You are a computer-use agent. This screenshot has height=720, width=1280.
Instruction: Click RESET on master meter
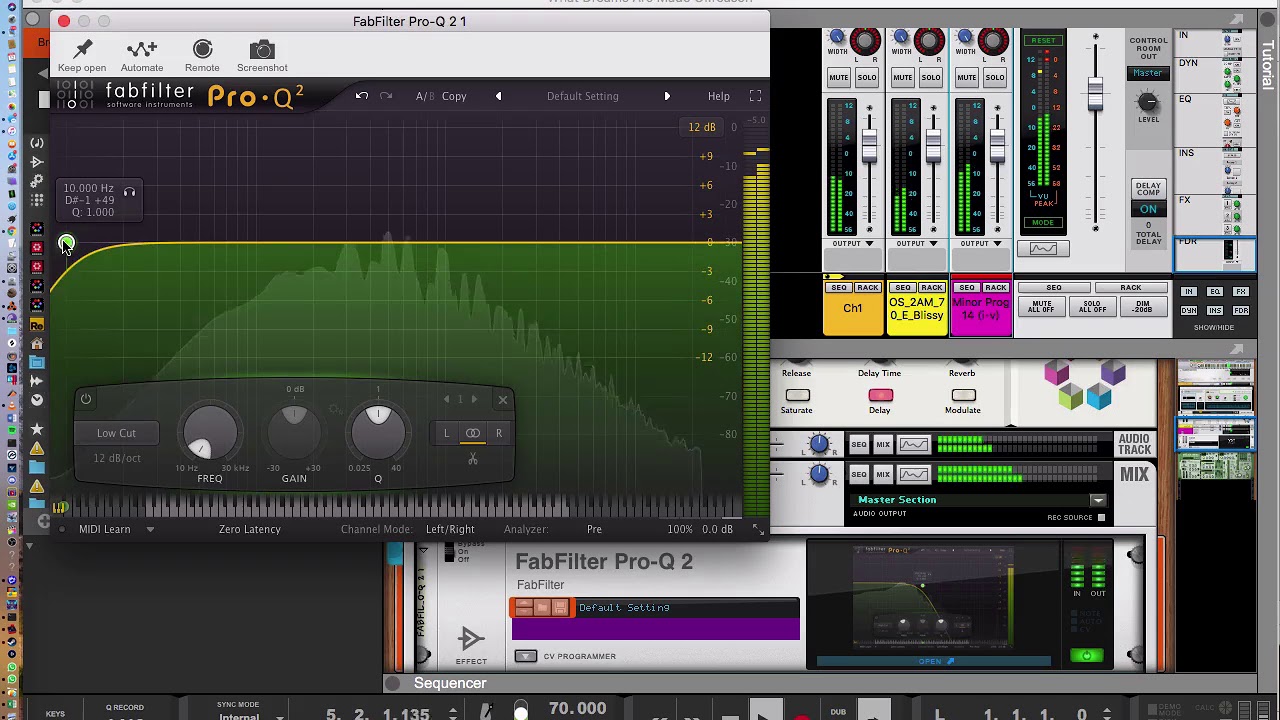click(1043, 41)
